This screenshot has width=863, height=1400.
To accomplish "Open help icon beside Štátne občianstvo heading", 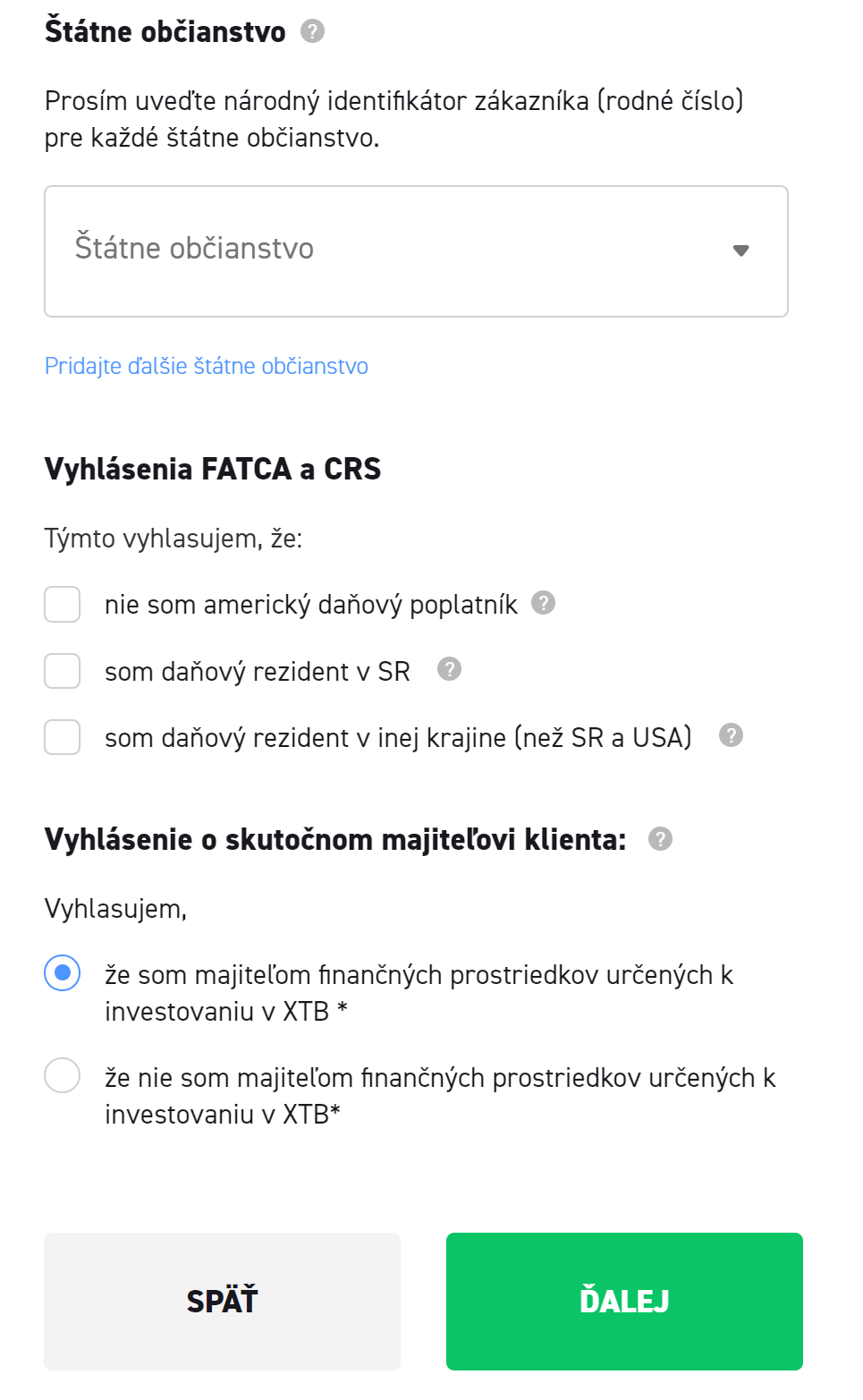I will tap(312, 31).
